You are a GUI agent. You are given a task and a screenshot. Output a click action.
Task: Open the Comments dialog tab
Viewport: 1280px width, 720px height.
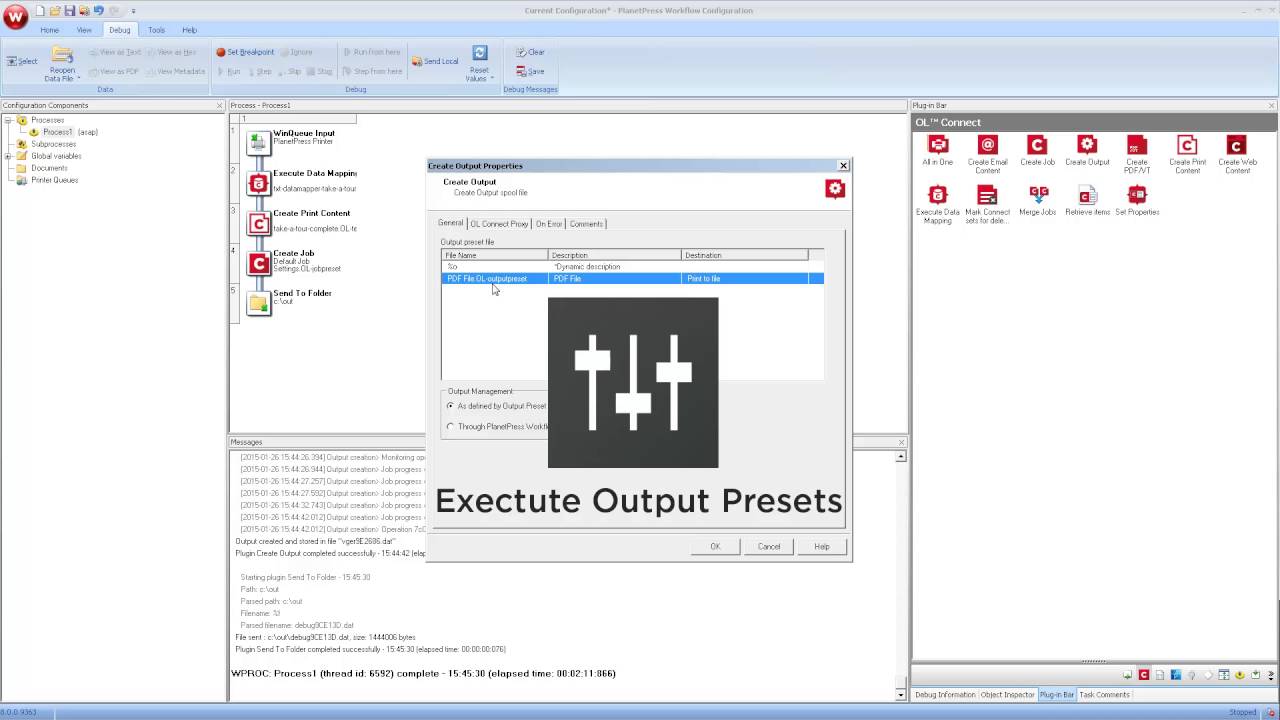coord(586,224)
